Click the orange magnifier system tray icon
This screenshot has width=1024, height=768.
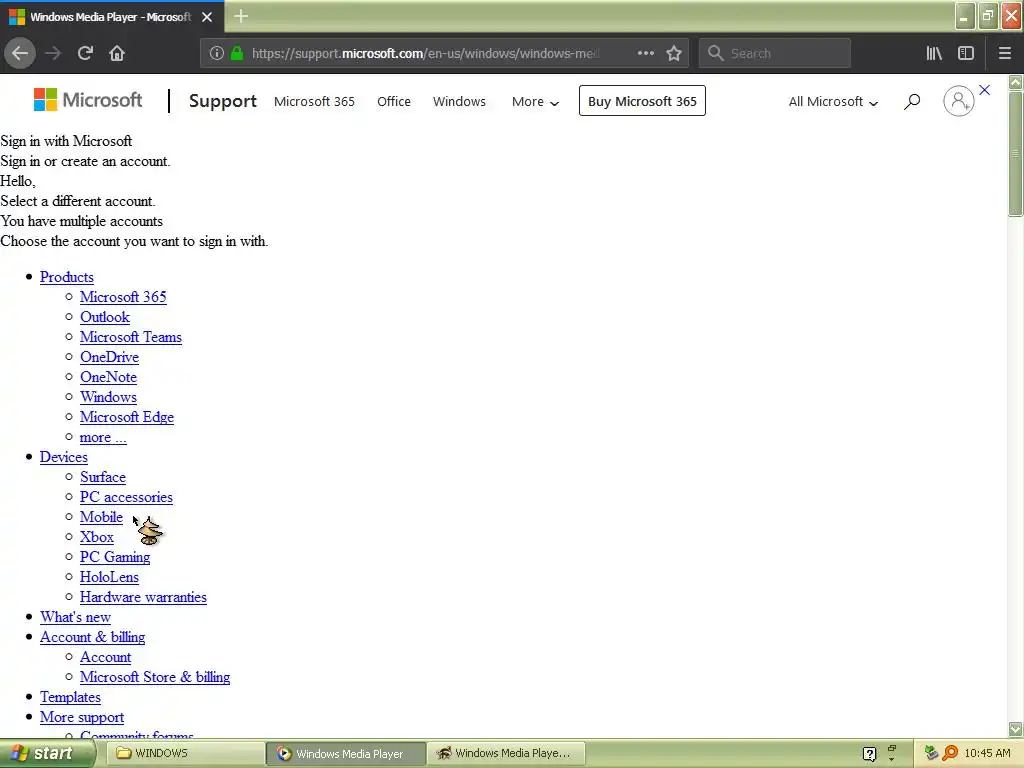point(950,753)
